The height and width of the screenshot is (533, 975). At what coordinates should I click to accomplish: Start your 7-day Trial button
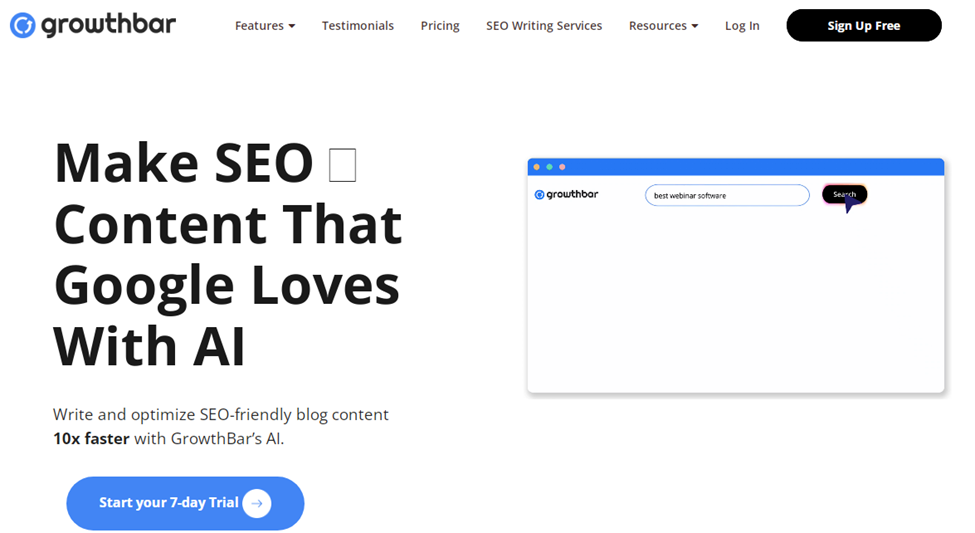coord(185,503)
